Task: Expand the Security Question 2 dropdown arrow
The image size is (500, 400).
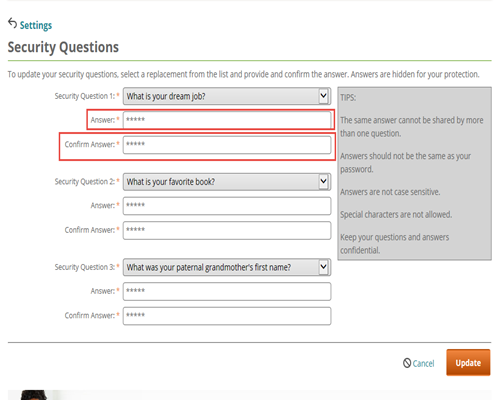Action: pyautogui.click(x=323, y=182)
